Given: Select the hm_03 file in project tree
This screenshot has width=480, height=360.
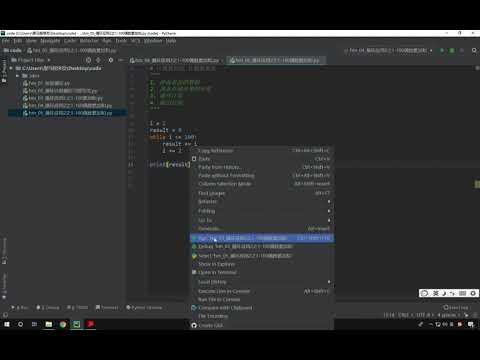Looking at the screenshot, I should pos(63,98).
